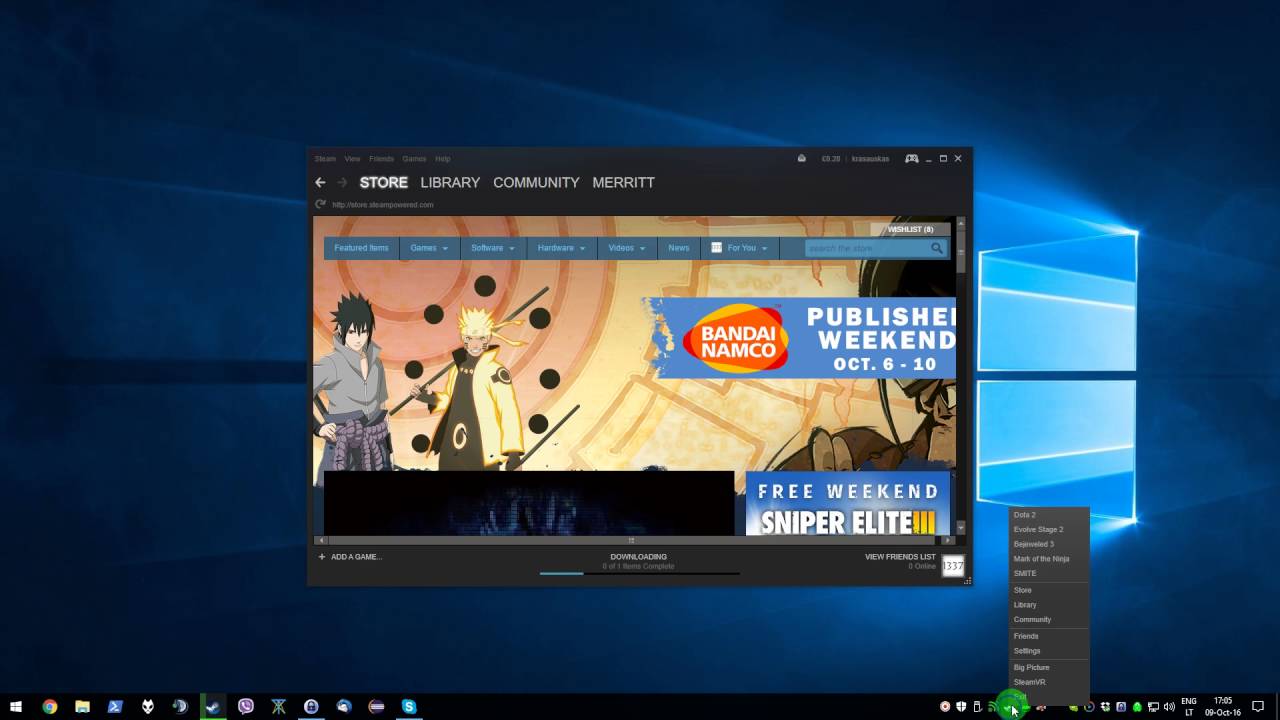Open the Games menu

tap(414, 158)
